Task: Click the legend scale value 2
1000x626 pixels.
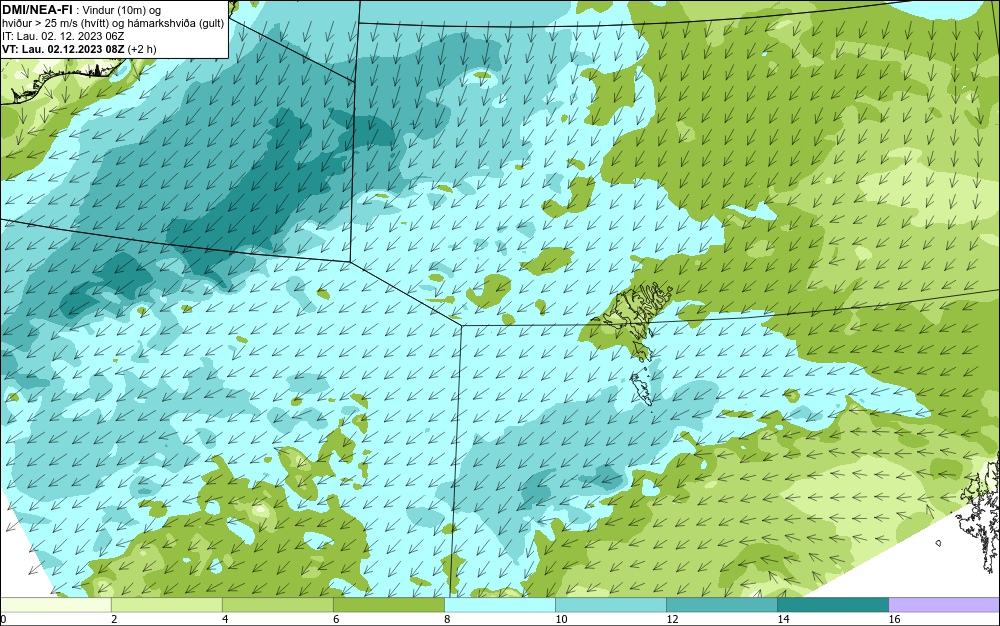Action: pyautogui.click(x=114, y=619)
